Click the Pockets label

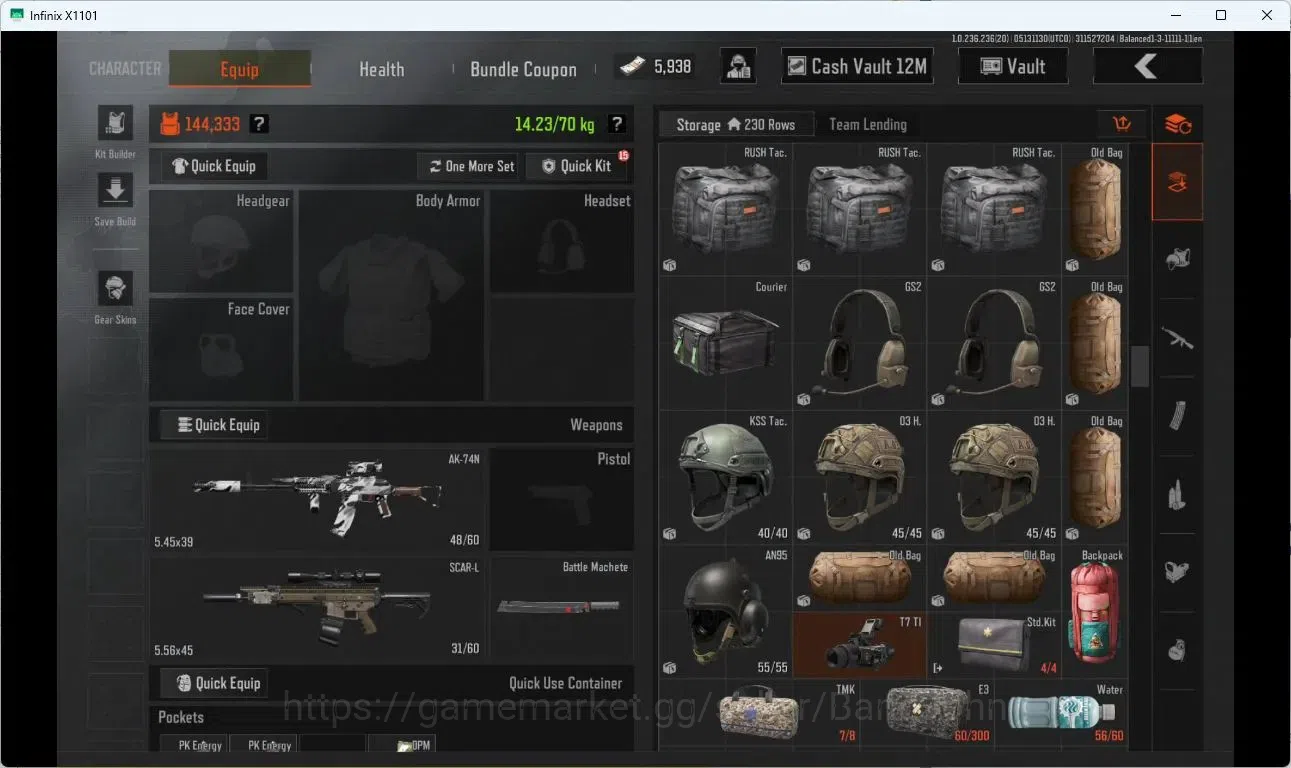pyautogui.click(x=181, y=717)
